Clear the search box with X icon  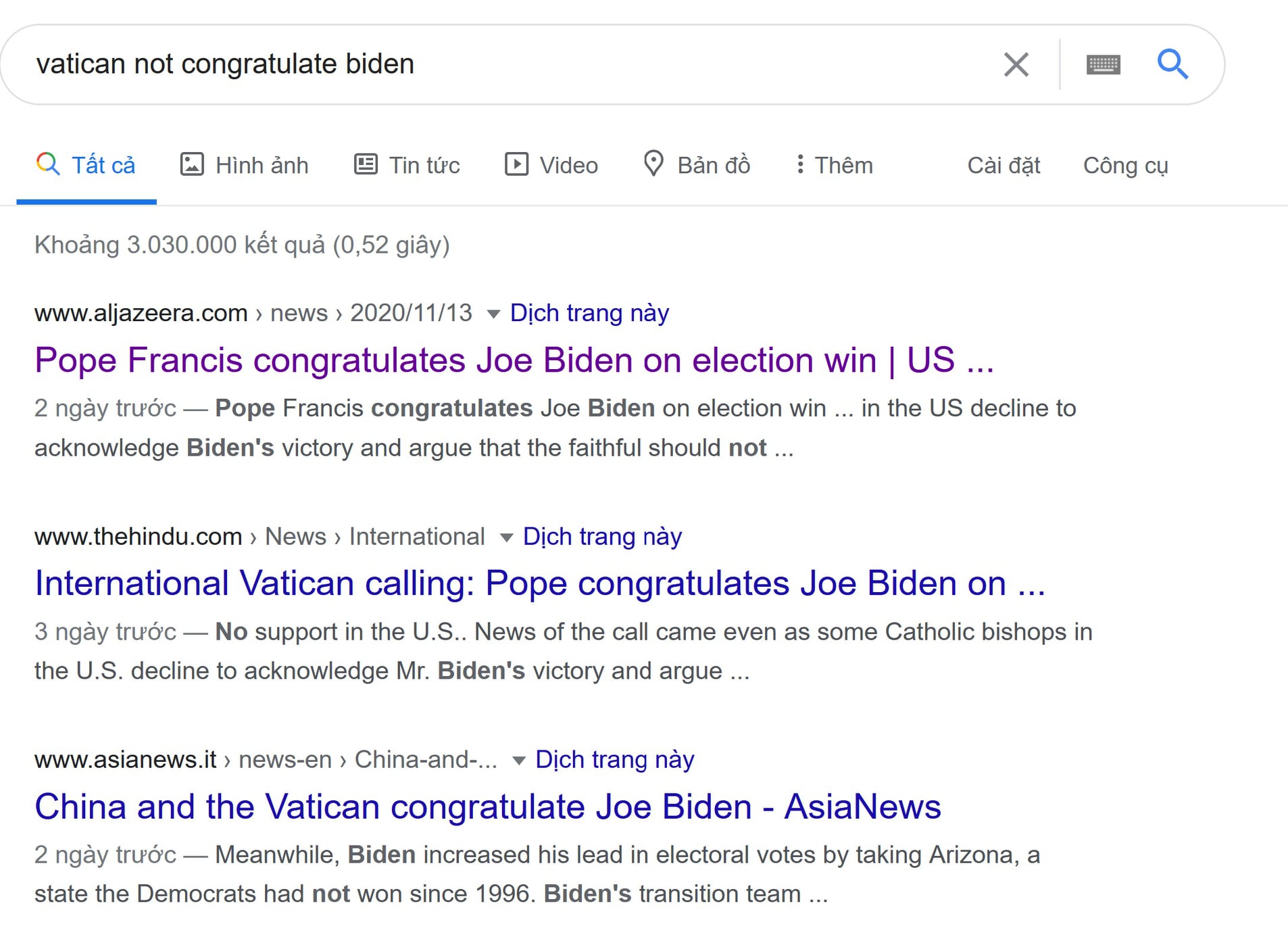(1016, 65)
